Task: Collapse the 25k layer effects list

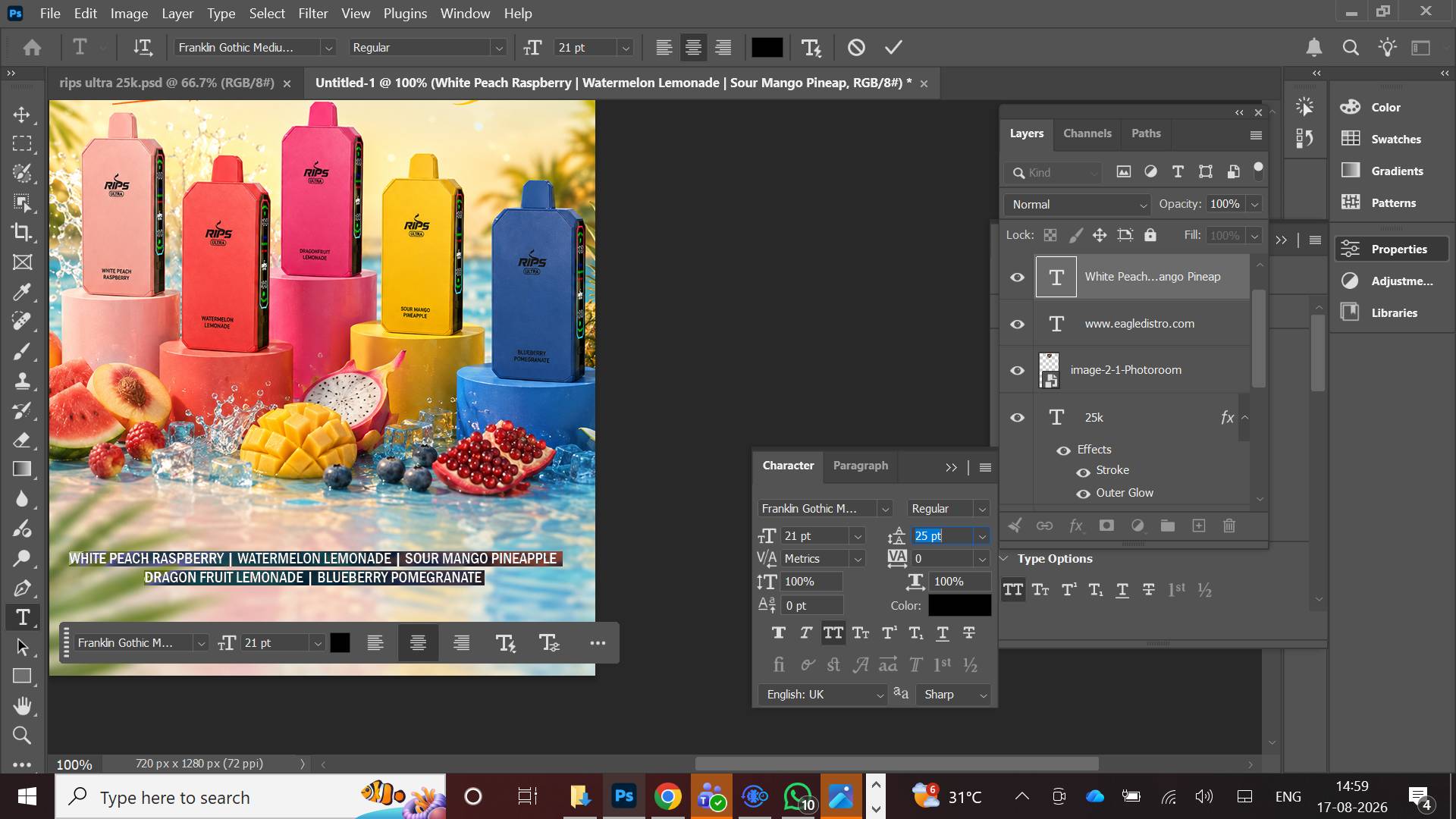Action: (1244, 417)
